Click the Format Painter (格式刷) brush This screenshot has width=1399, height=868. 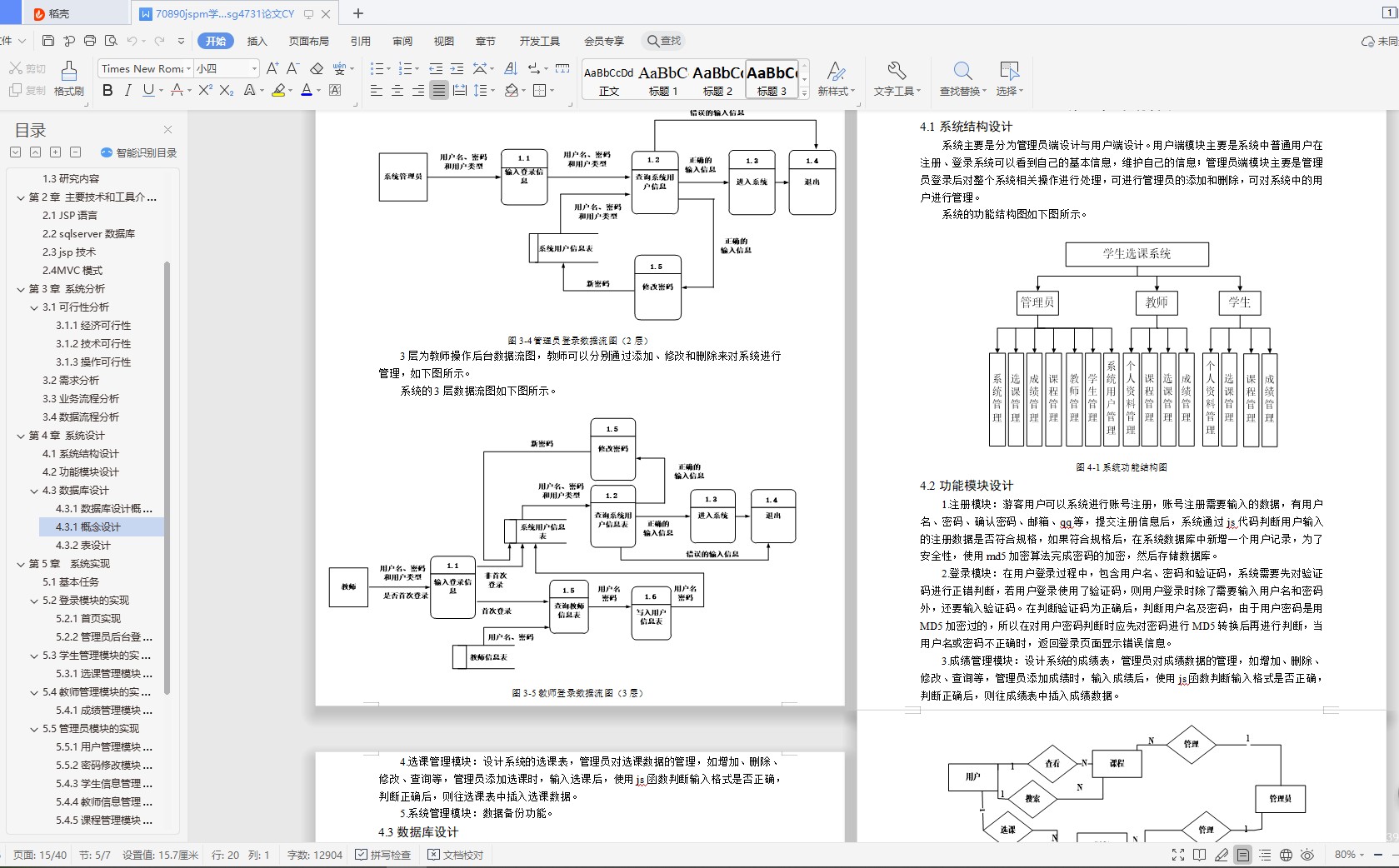(x=69, y=79)
